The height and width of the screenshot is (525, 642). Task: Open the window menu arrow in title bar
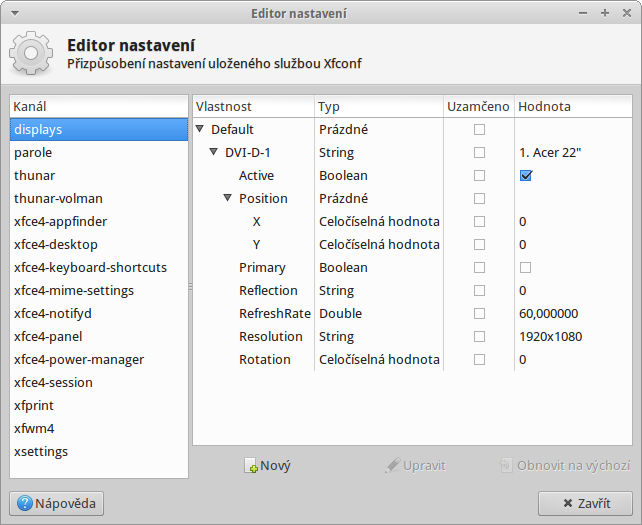(x=15, y=14)
